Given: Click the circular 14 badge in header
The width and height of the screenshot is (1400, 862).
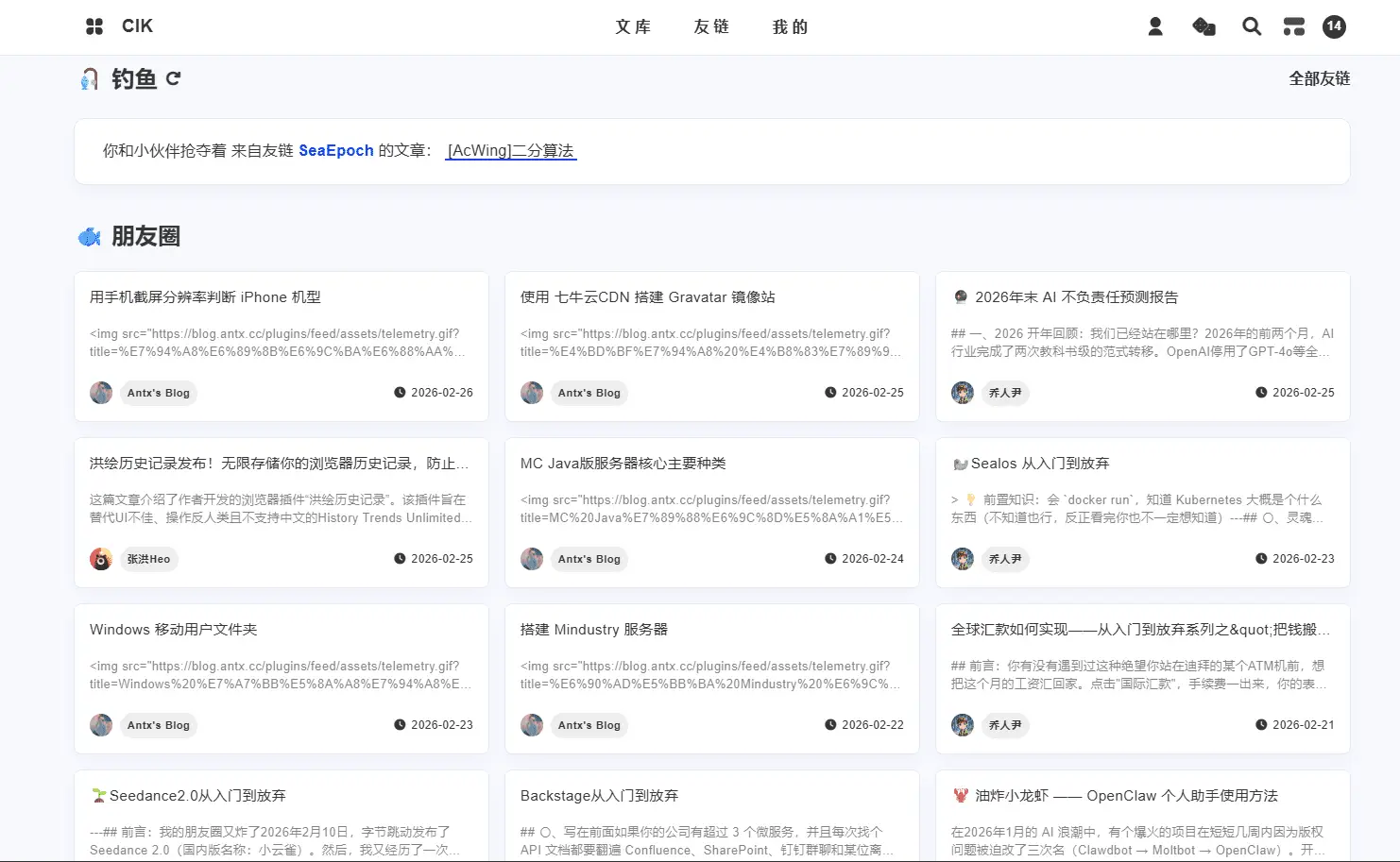Looking at the screenshot, I should pos(1333,26).
